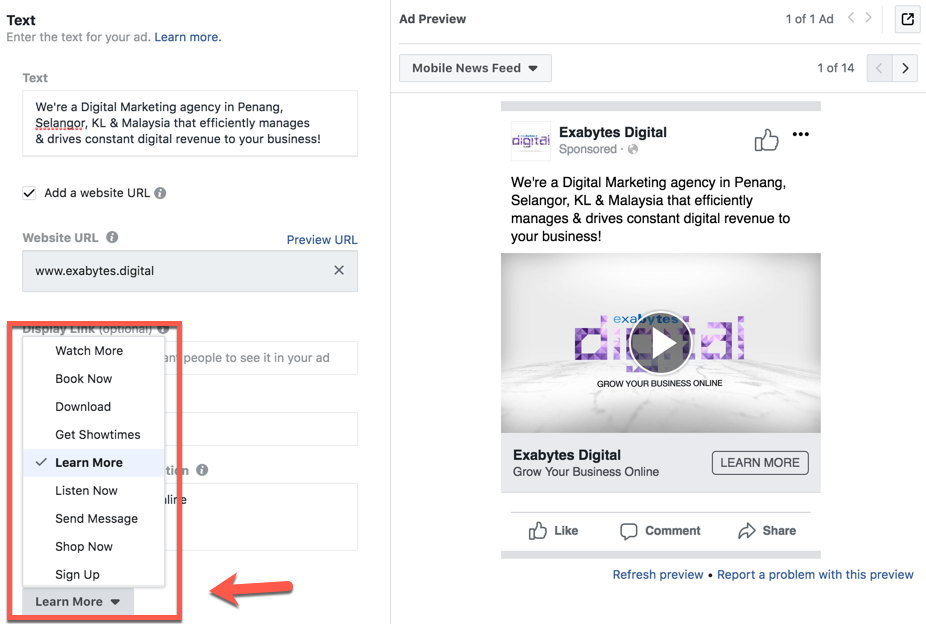The height and width of the screenshot is (624, 926).
Task: Go to next ad preview placement arrow
Action: [905, 68]
